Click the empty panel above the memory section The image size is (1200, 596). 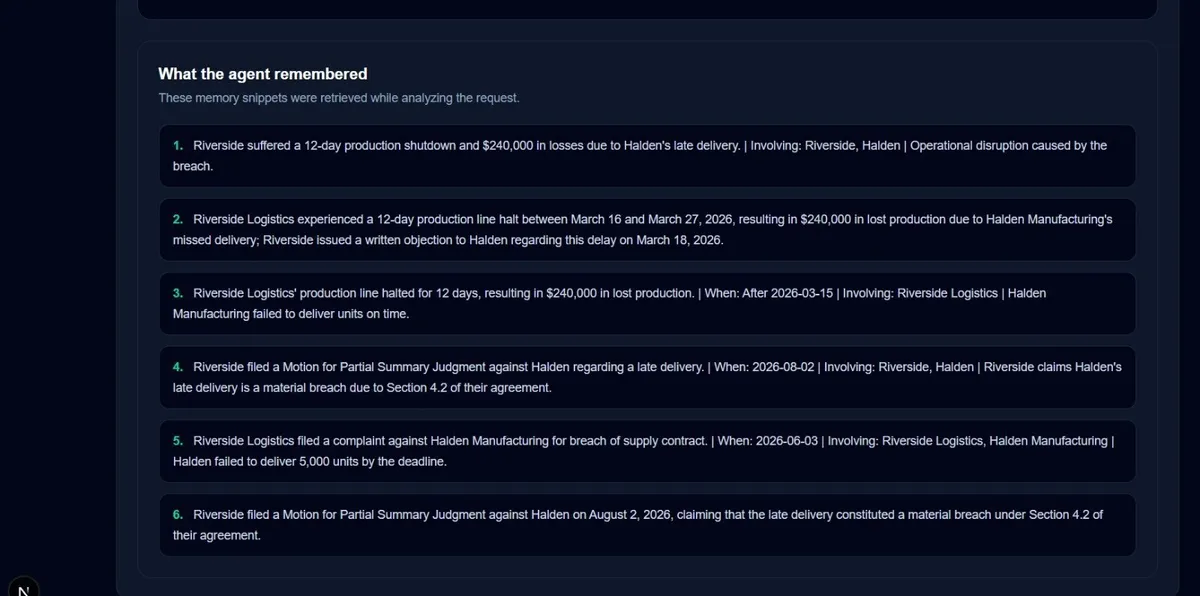pos(647,8)
